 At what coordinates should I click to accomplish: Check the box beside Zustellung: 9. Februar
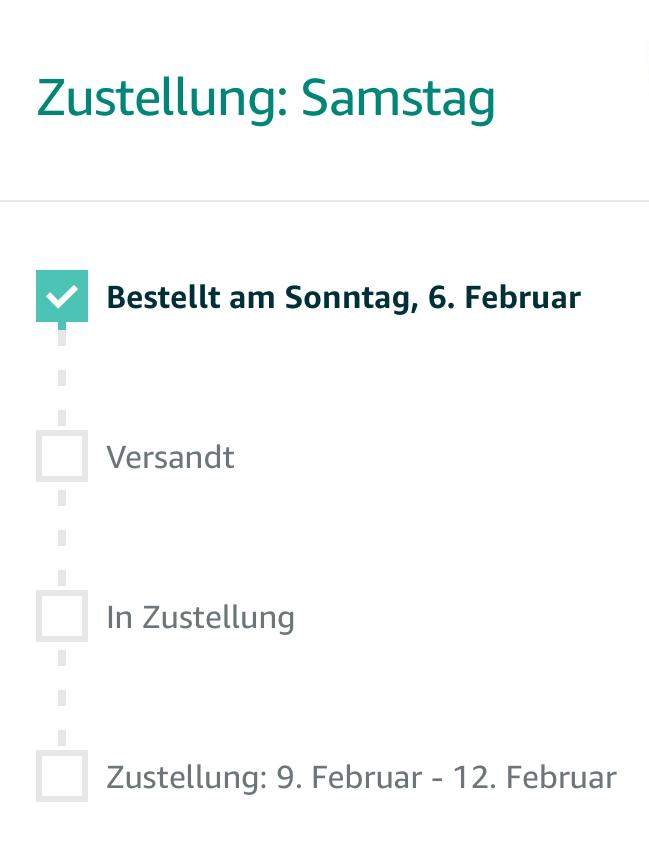click(62, 776)
